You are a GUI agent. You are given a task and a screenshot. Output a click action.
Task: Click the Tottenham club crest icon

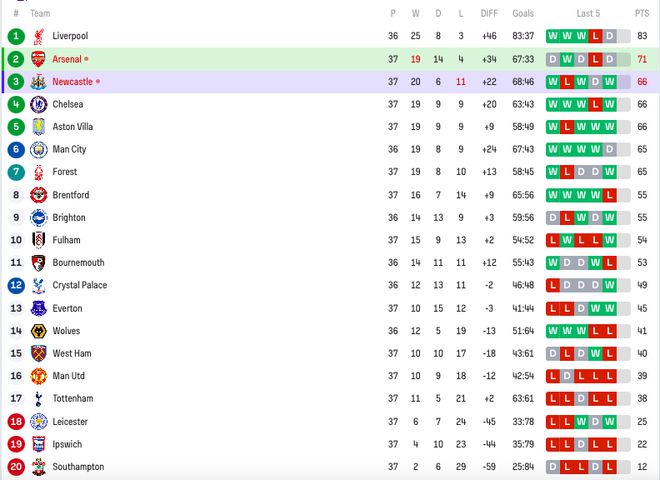39,399
